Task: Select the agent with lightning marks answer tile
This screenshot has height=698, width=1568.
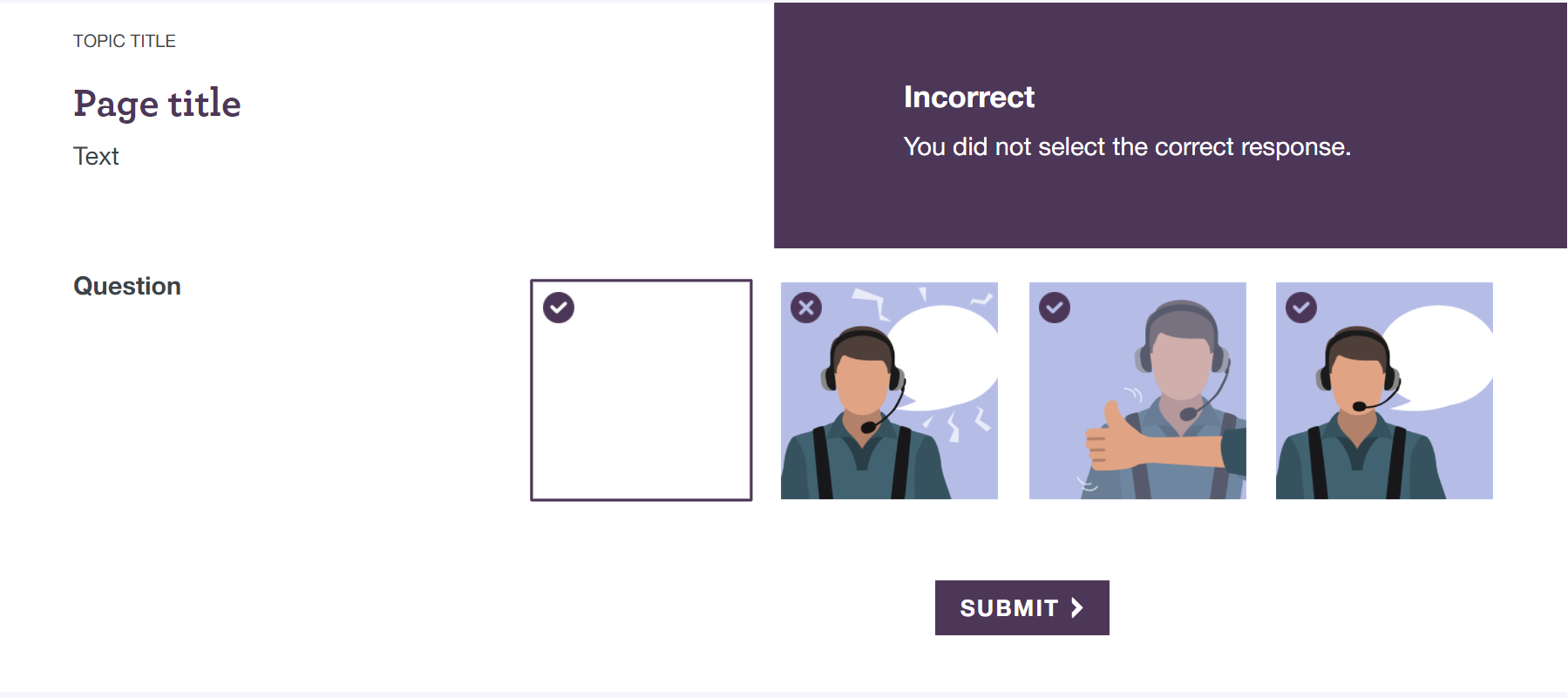Action: pyautogui.click(x=889, y=390)
